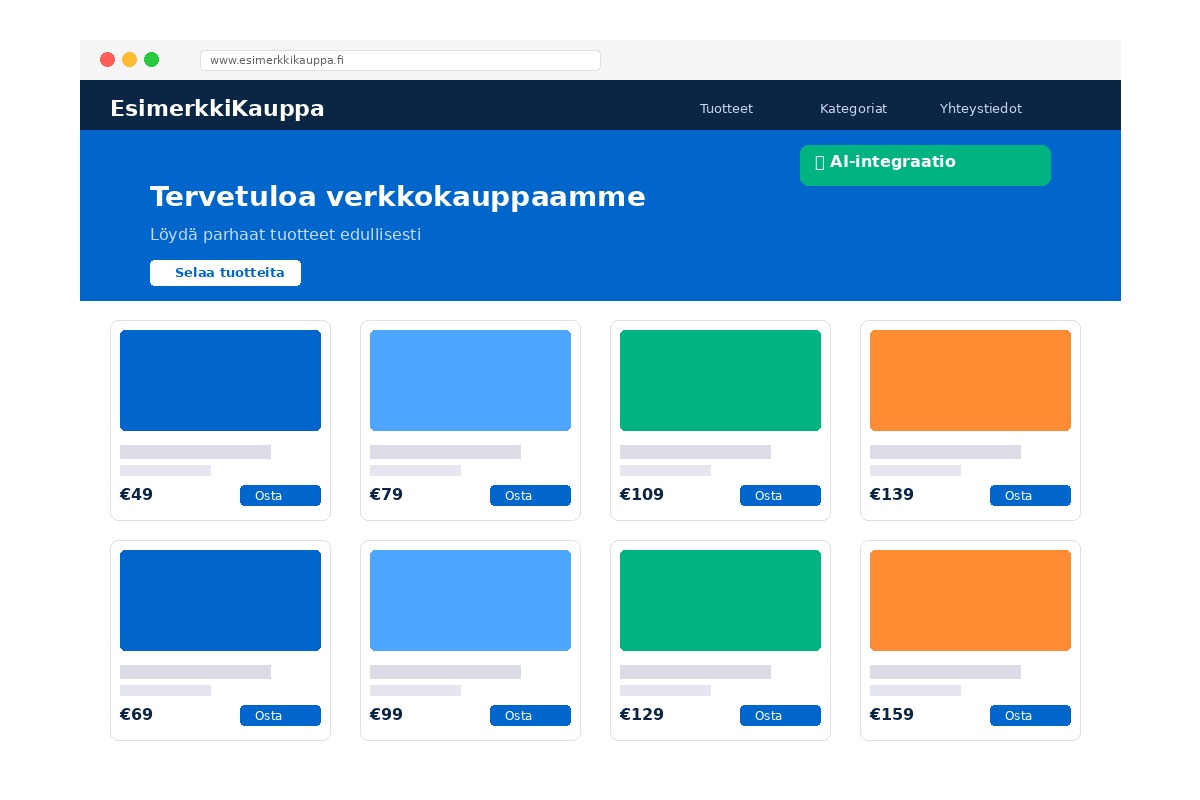Click the yellow browser window dot
This screenshot has height=800, width=1200.
click(130, 60)
